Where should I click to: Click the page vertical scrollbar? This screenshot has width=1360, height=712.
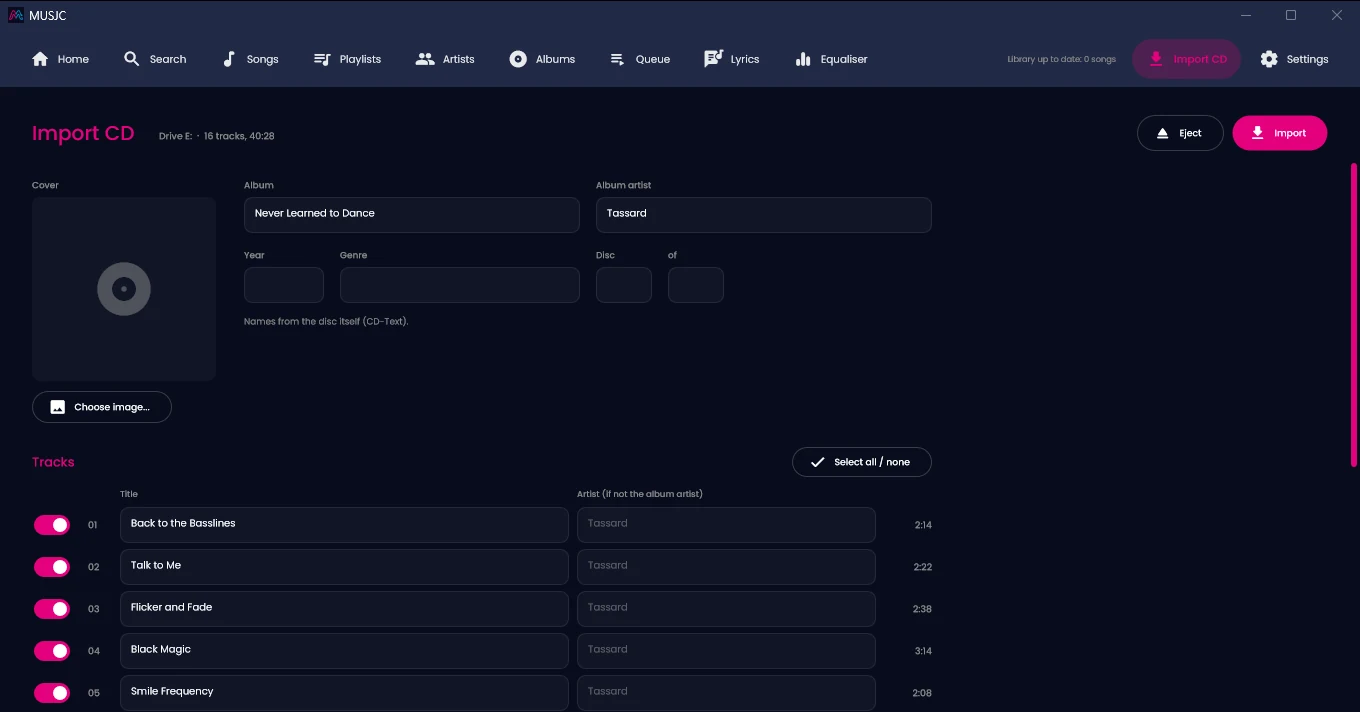[1354, 315]
